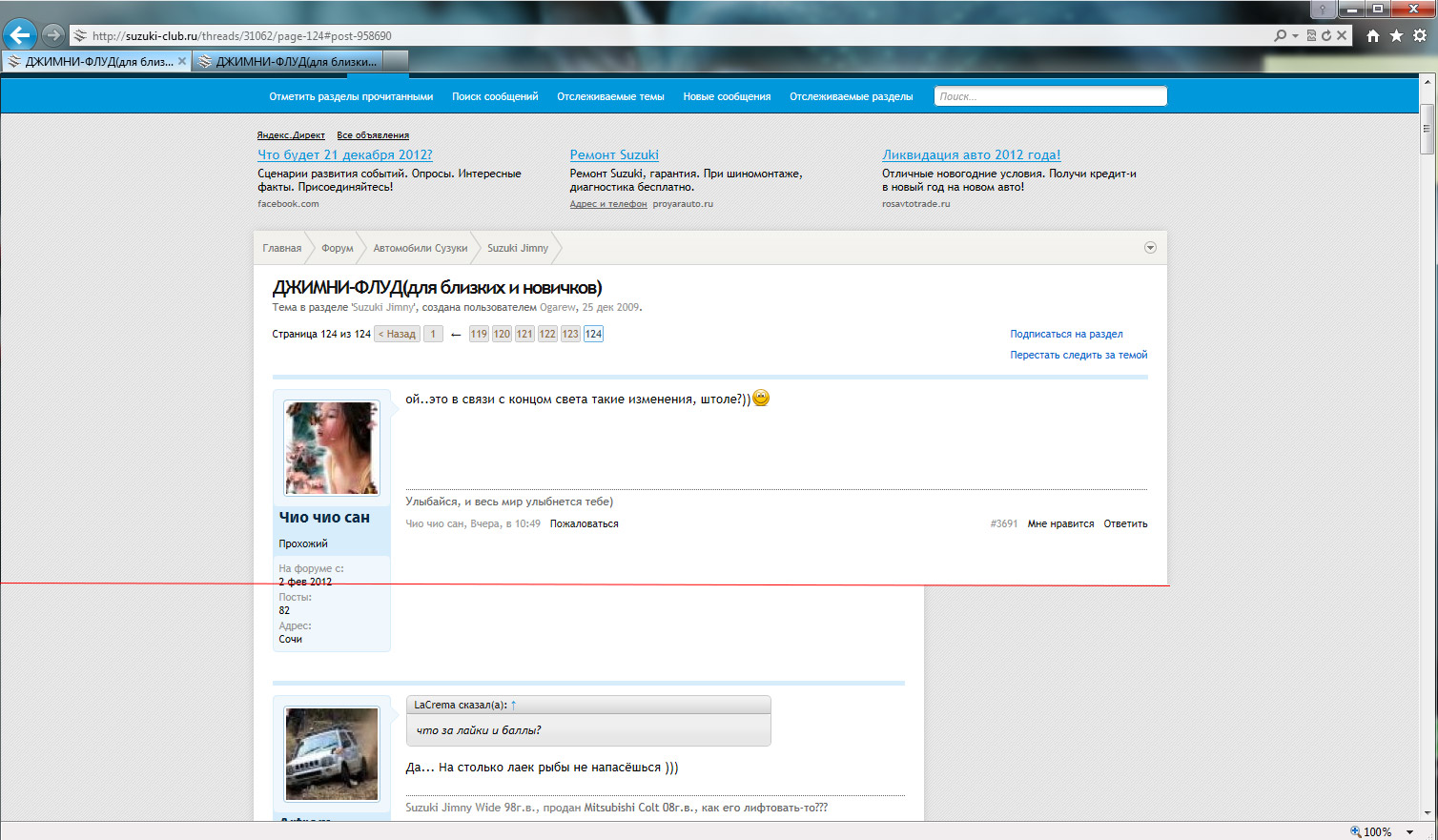Image resolution: width=1438 pixels, height=840 pixels.
Task: Open Favorites star icon
Action: [1396, 35]
